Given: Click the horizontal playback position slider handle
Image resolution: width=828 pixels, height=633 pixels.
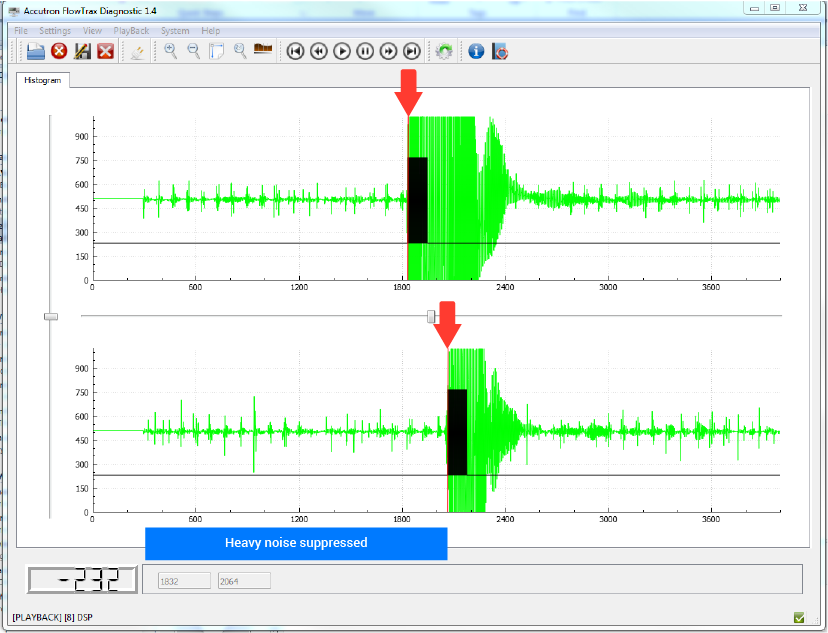Looking at the screenshot, I should (x=431, y=316).
